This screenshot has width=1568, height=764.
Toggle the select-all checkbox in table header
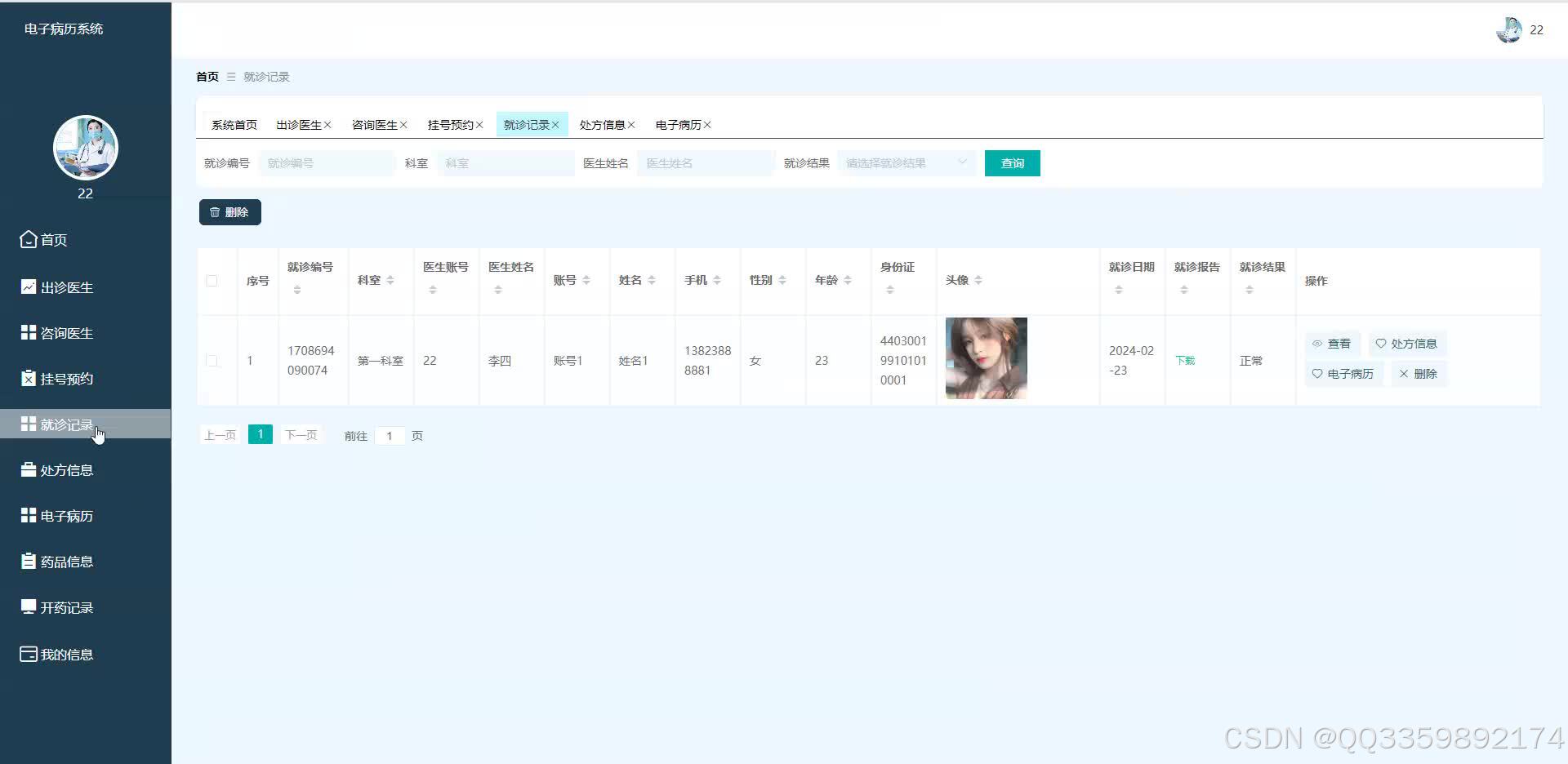(x=212, y=281)
